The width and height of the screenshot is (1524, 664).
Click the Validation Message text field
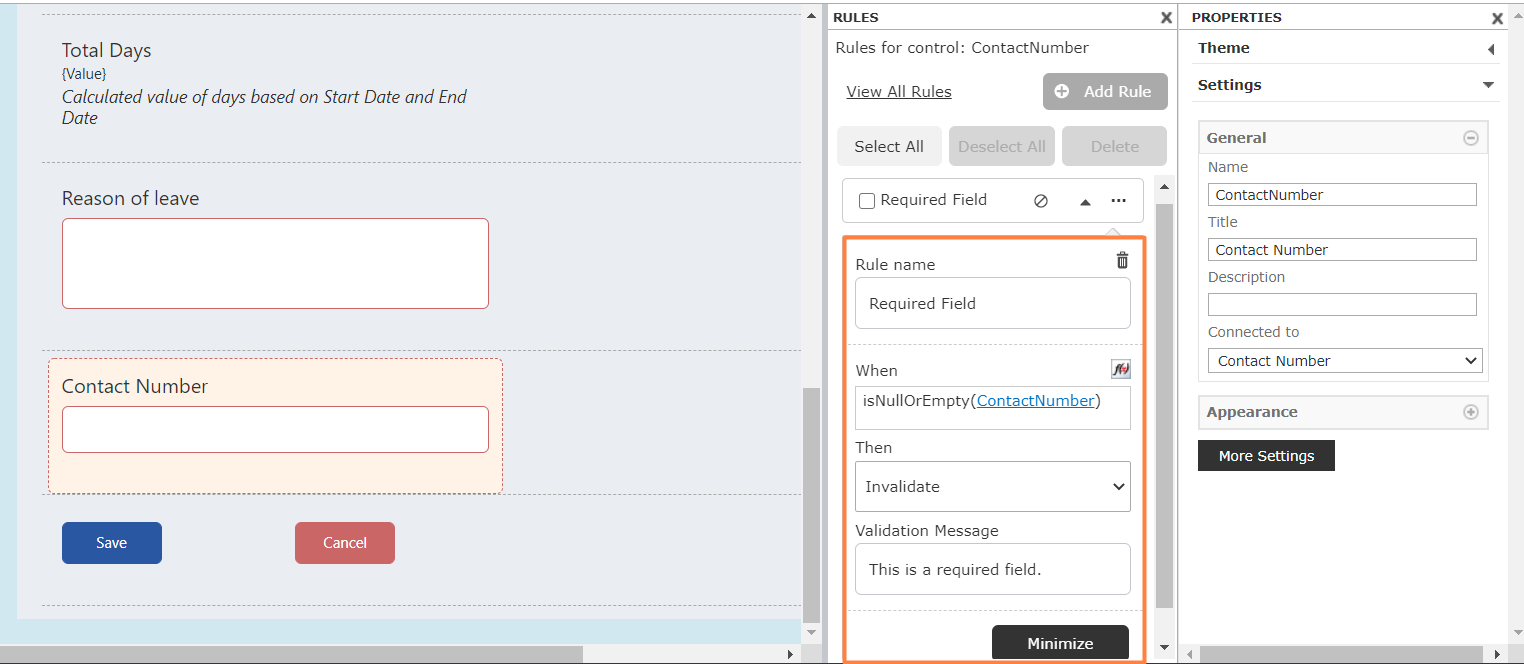coord(993,569)
